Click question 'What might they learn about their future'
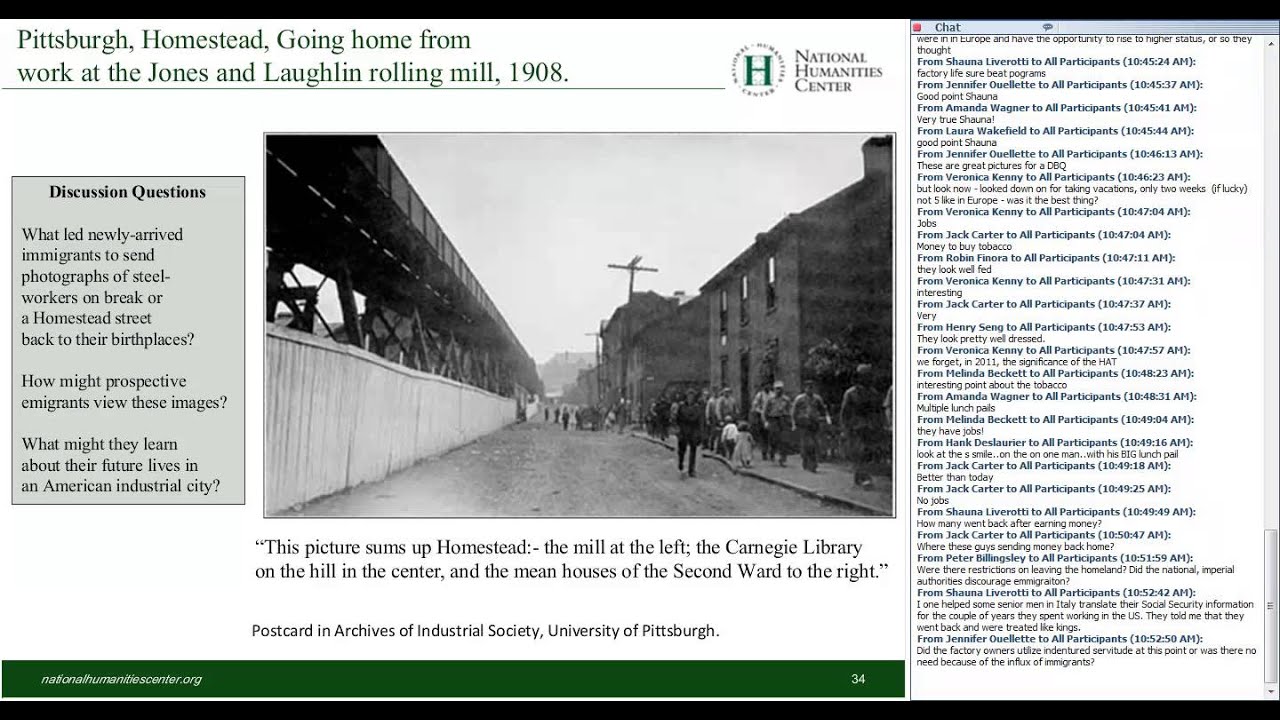Image resolution: width=1280 pixels, height=720 pixels. coord(120,465)
